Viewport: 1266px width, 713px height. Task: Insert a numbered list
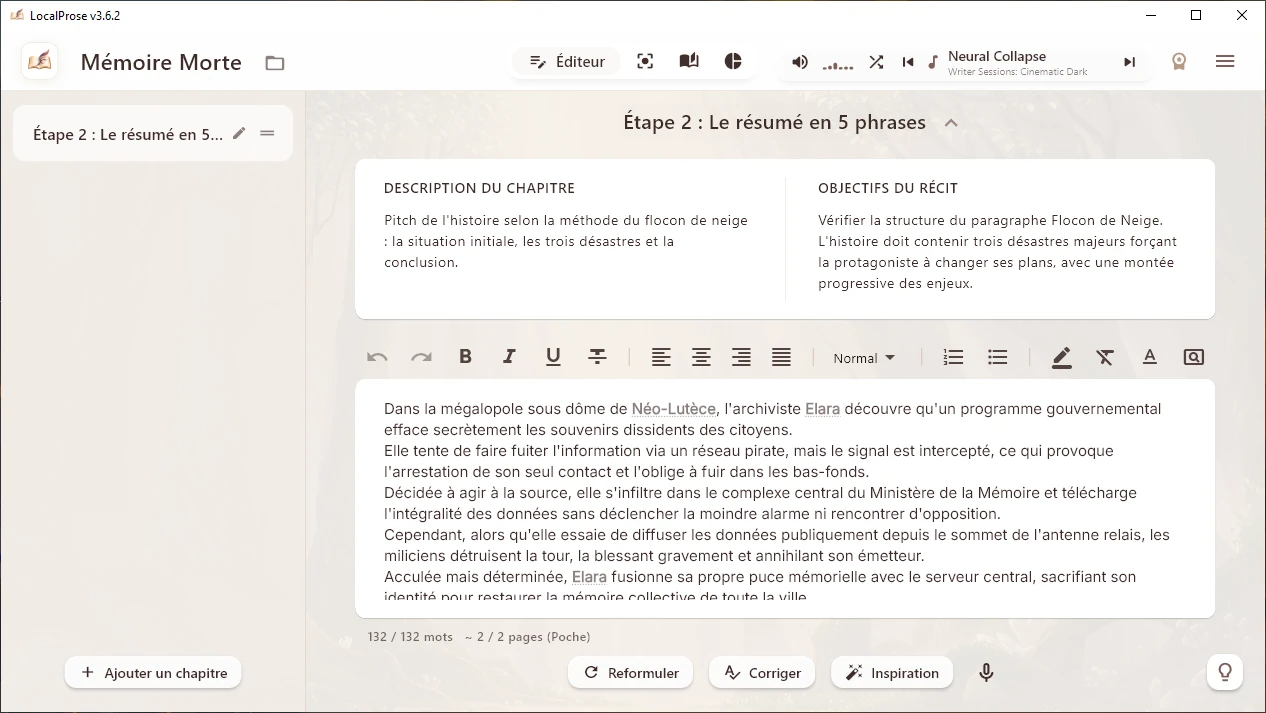pyautogui.click(x=953, y=357)
